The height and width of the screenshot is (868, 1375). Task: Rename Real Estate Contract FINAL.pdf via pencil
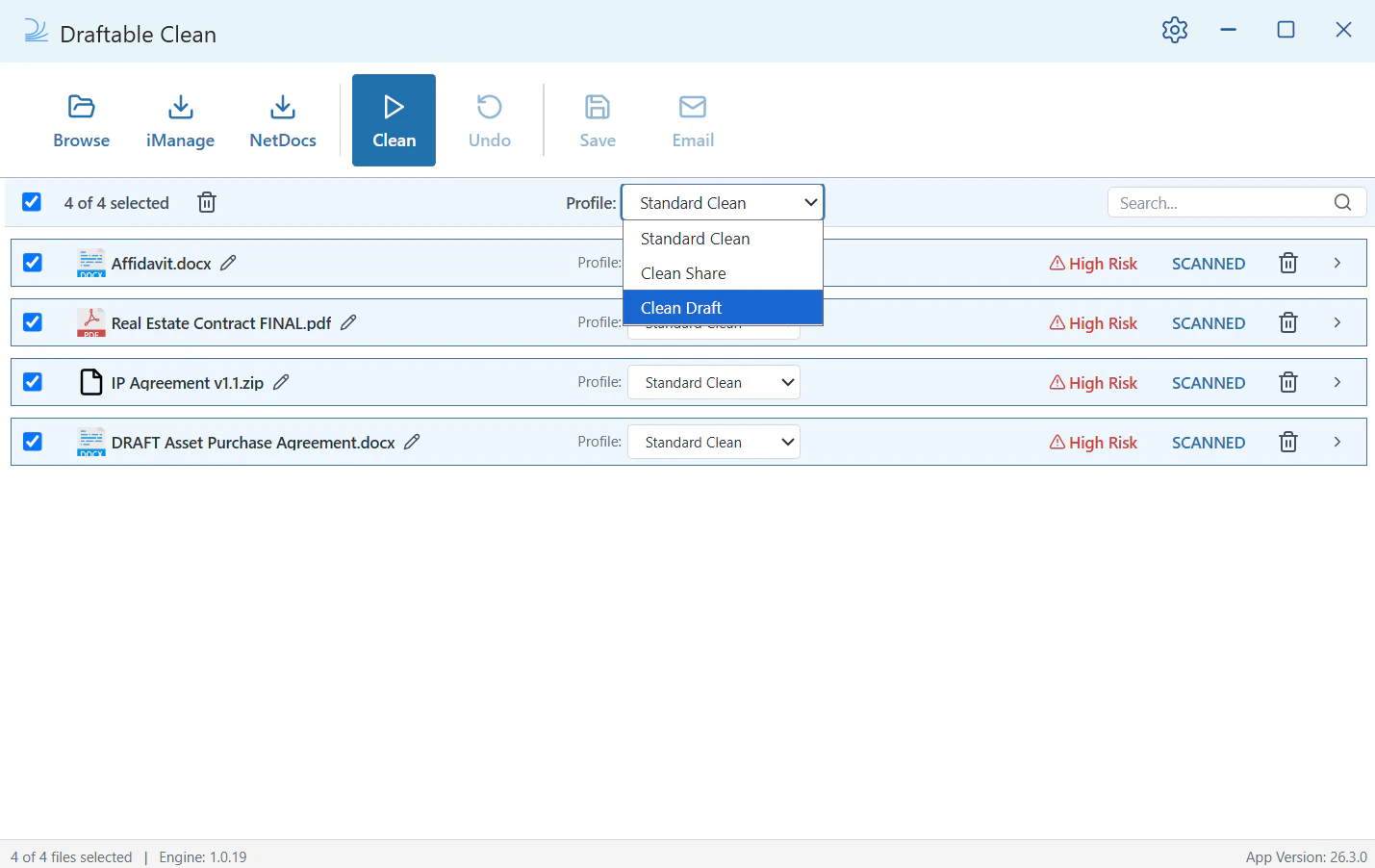(x=348, y=322)
